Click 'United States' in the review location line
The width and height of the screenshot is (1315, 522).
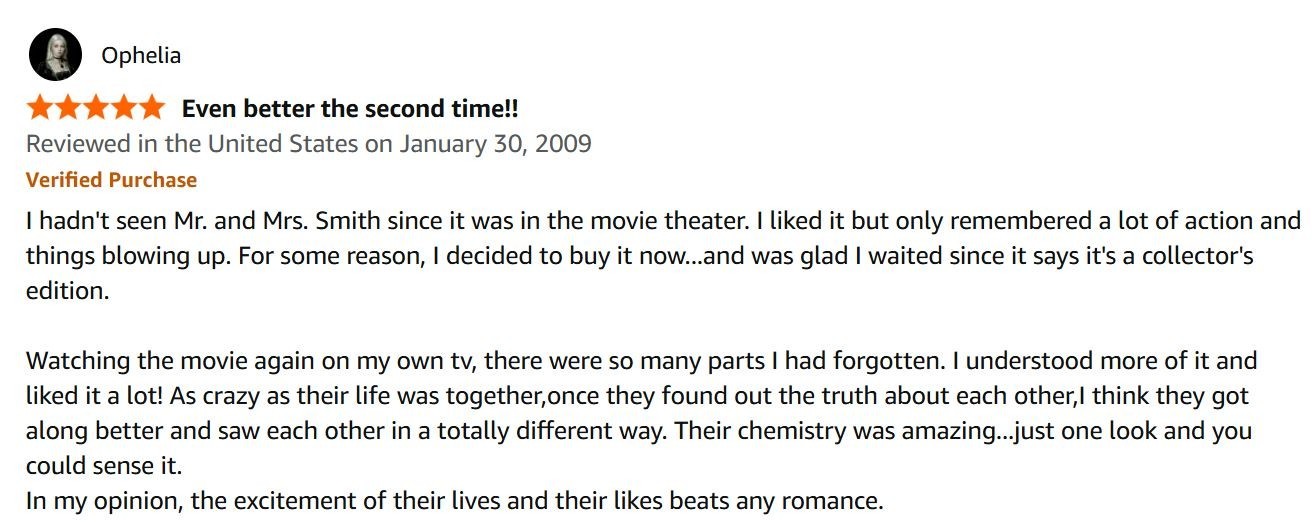pos(283,144)
